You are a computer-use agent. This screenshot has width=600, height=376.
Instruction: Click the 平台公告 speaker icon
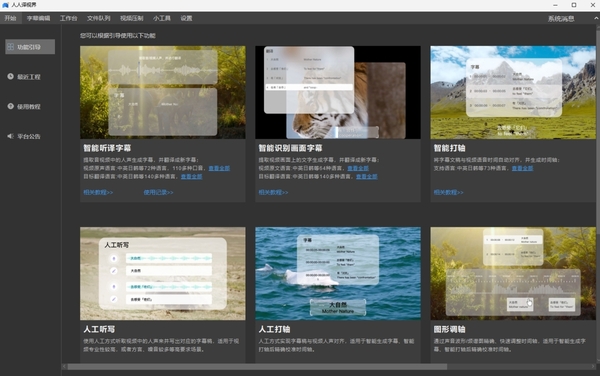(x=10, y=136)
